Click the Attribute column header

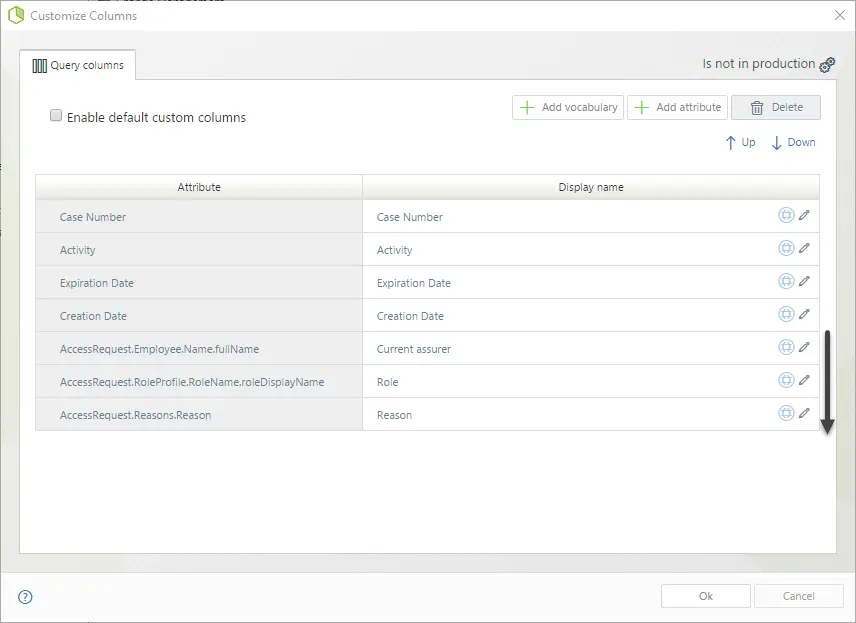199,187
